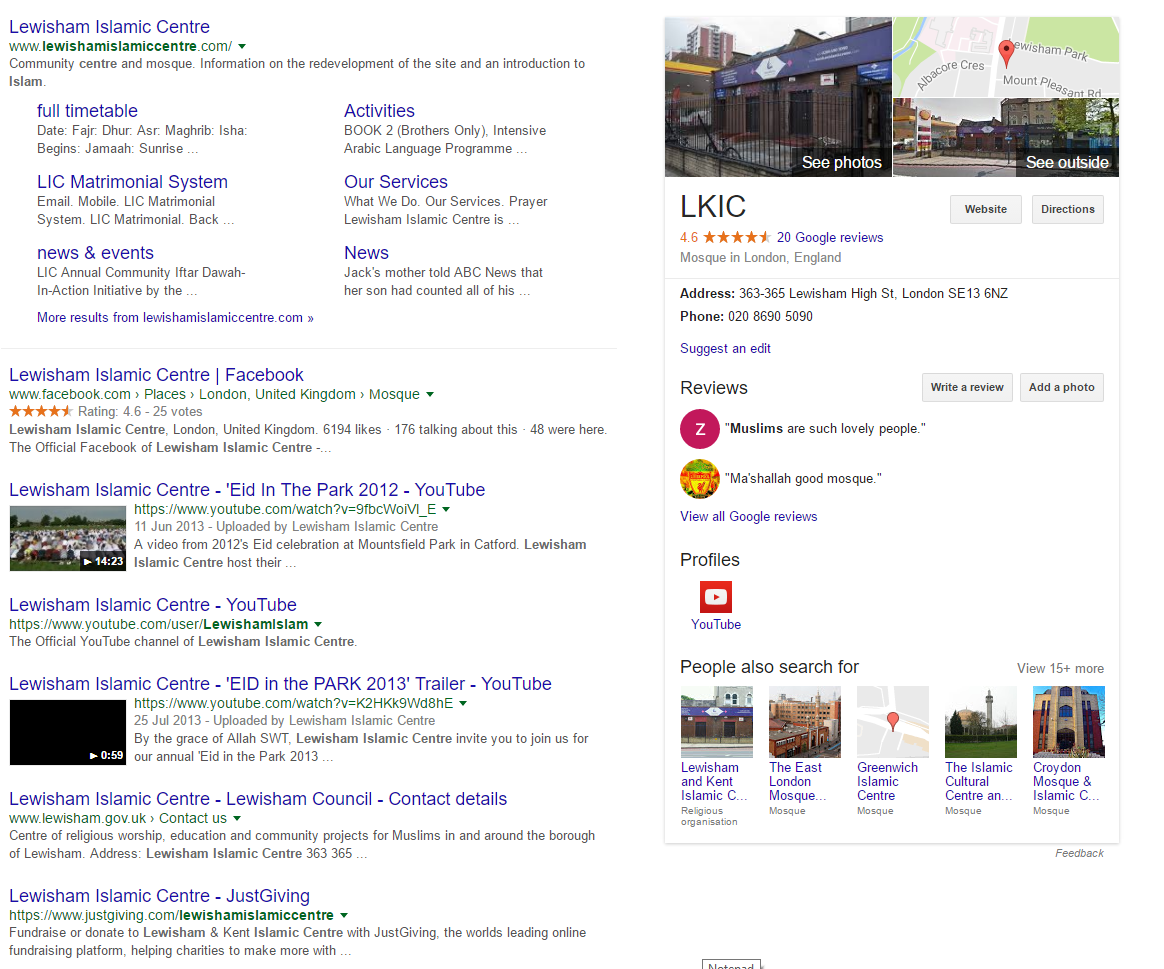Click reviewer Z avatar icon
The image size is (1164, 969).
[699, 428]
